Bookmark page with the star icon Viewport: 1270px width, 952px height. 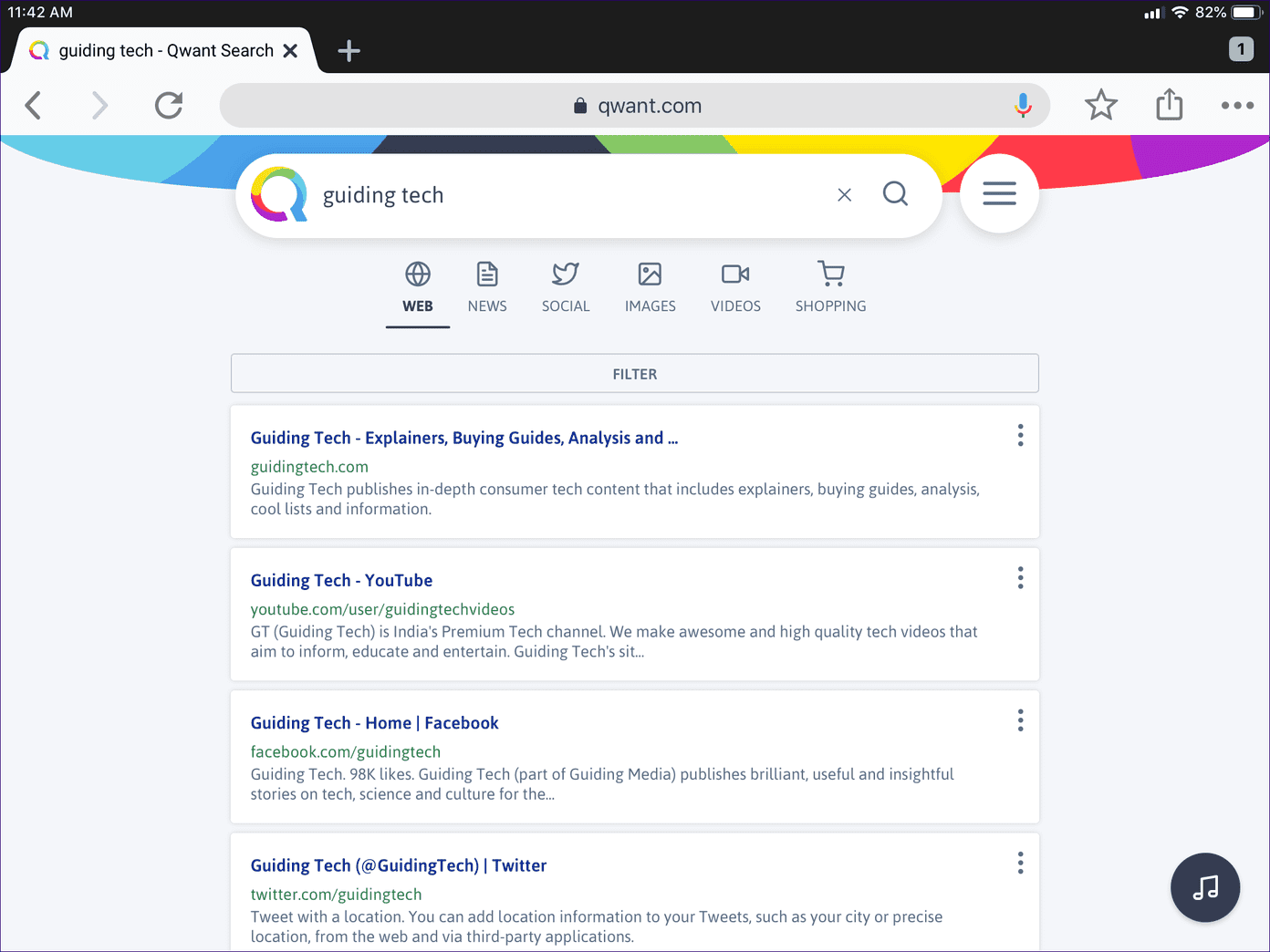point(1101,106)
